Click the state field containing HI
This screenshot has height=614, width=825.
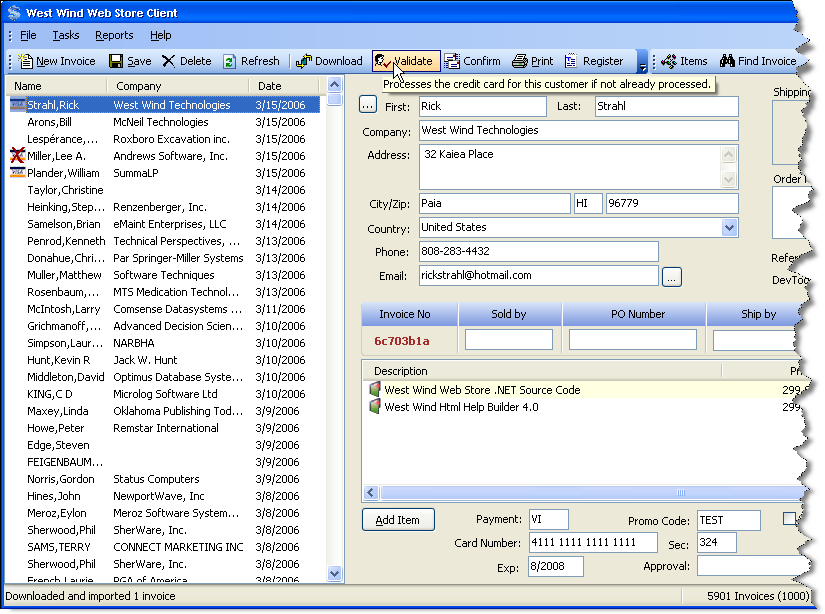click(x=588, y=204)
